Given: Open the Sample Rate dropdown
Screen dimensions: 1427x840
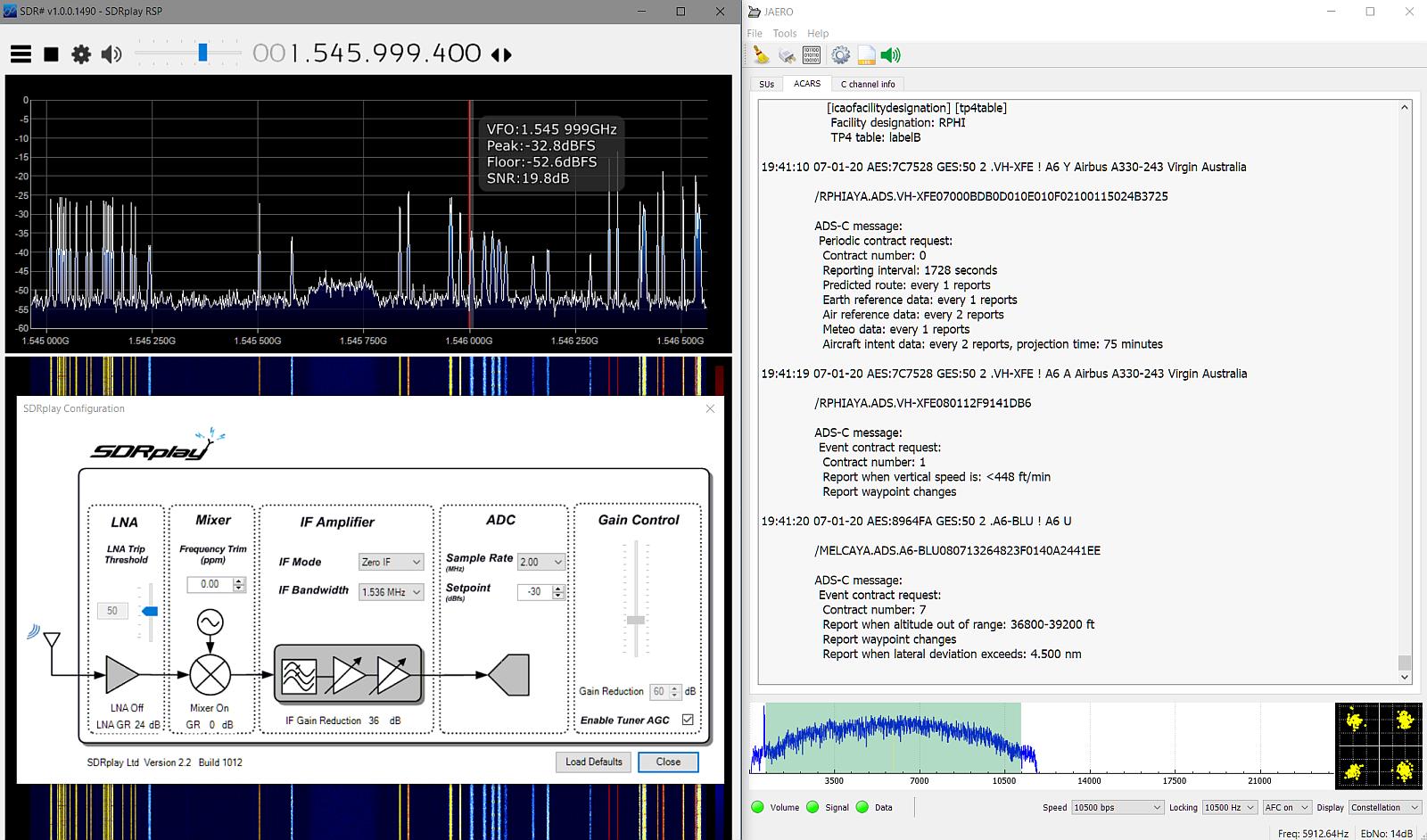Looking at the screenshot, I should click(541, 562).
